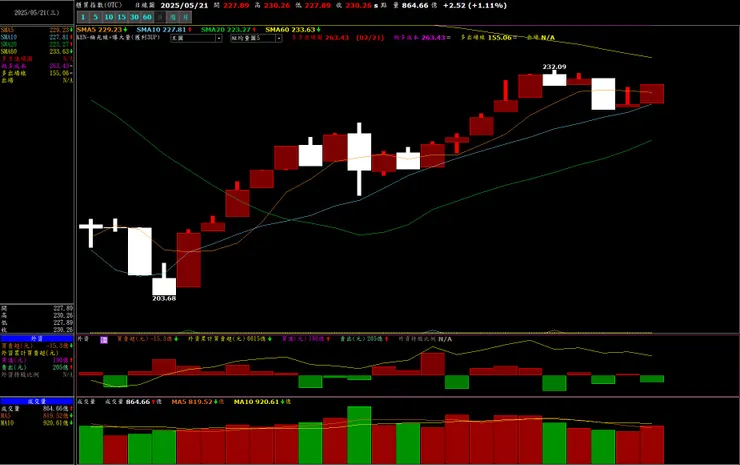Click the 外資持股比例 N/A text above foreign chart
This screenshot has height=465, width=740.
[425, 339]
